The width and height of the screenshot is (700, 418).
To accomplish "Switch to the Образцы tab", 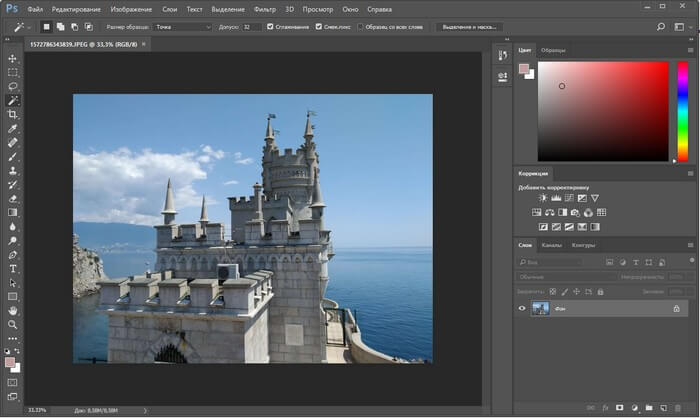I will 552,49.
